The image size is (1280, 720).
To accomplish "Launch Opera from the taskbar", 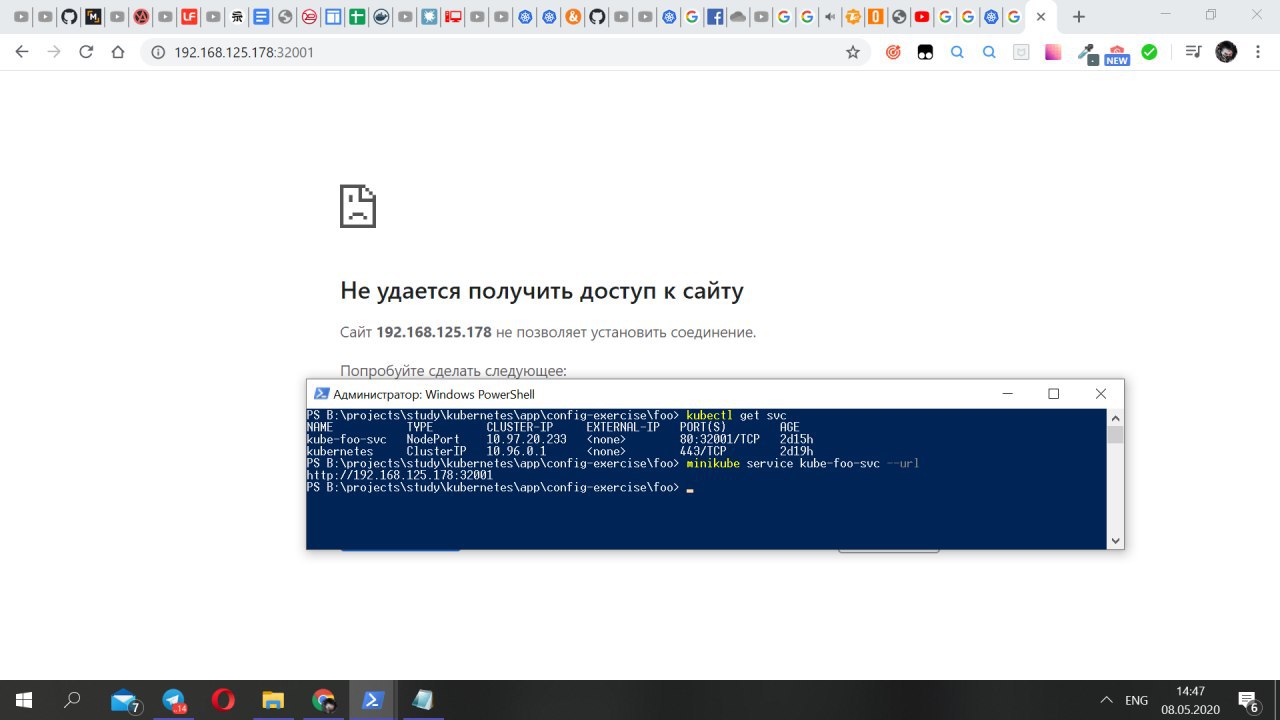I will click(x=224, y=700).
